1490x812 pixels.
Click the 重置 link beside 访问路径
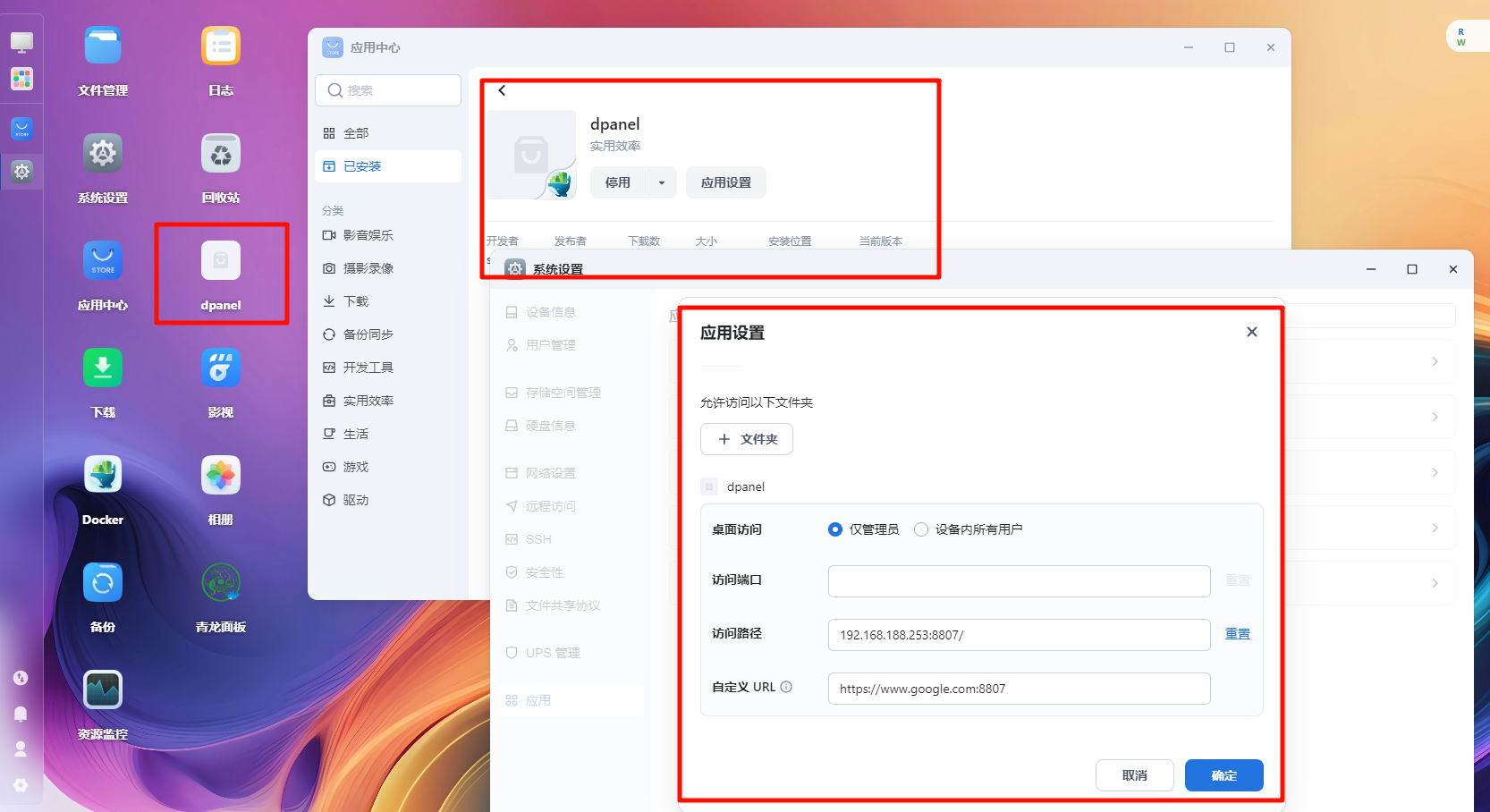[x=1238, y=634]
